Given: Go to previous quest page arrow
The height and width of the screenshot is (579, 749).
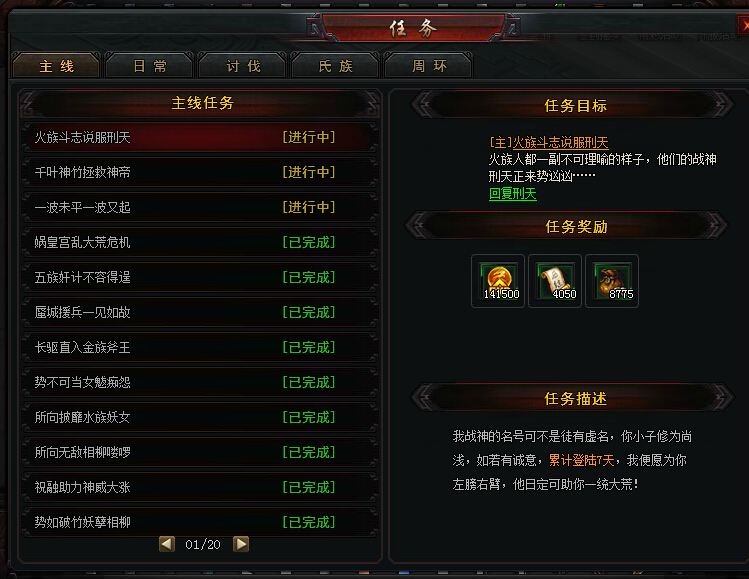Looking at the screenshot, I should tap(167, 544).
